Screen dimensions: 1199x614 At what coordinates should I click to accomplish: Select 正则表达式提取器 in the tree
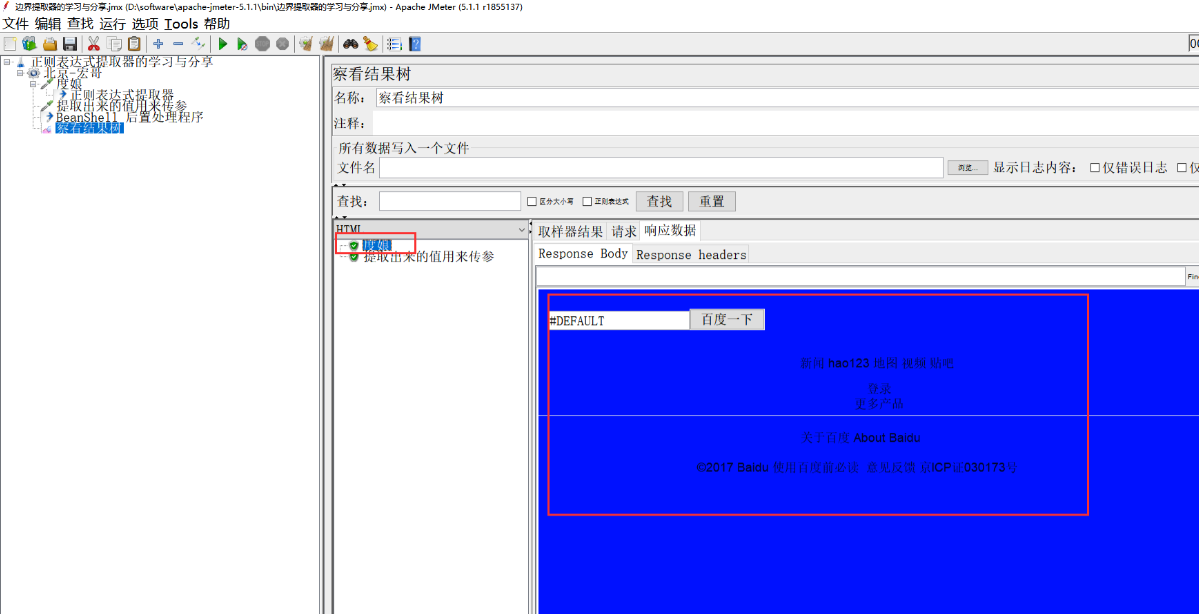coord(121,95)
